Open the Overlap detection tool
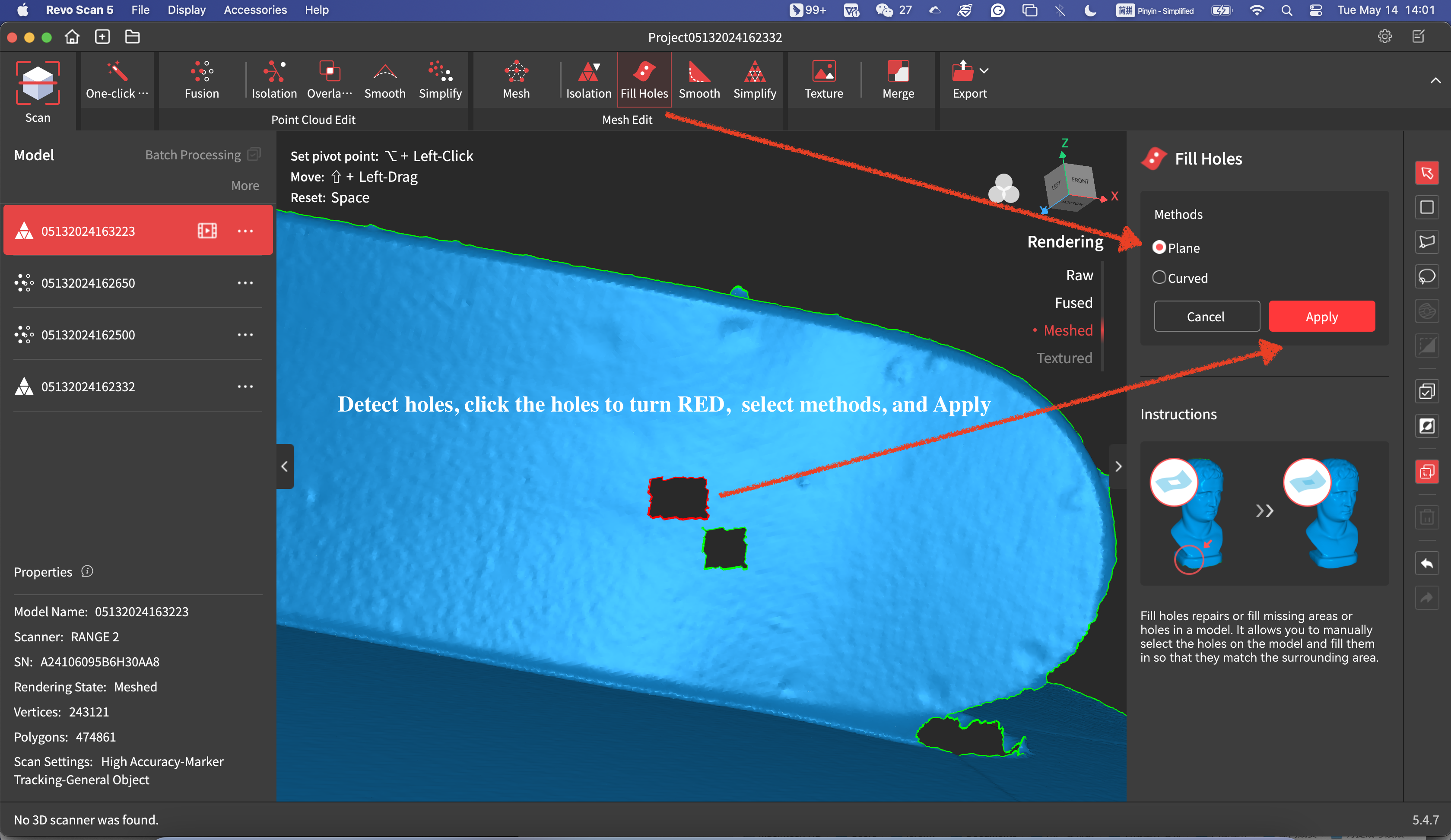The height and width of the screenshot is (840, 1451). coord(329,79)
